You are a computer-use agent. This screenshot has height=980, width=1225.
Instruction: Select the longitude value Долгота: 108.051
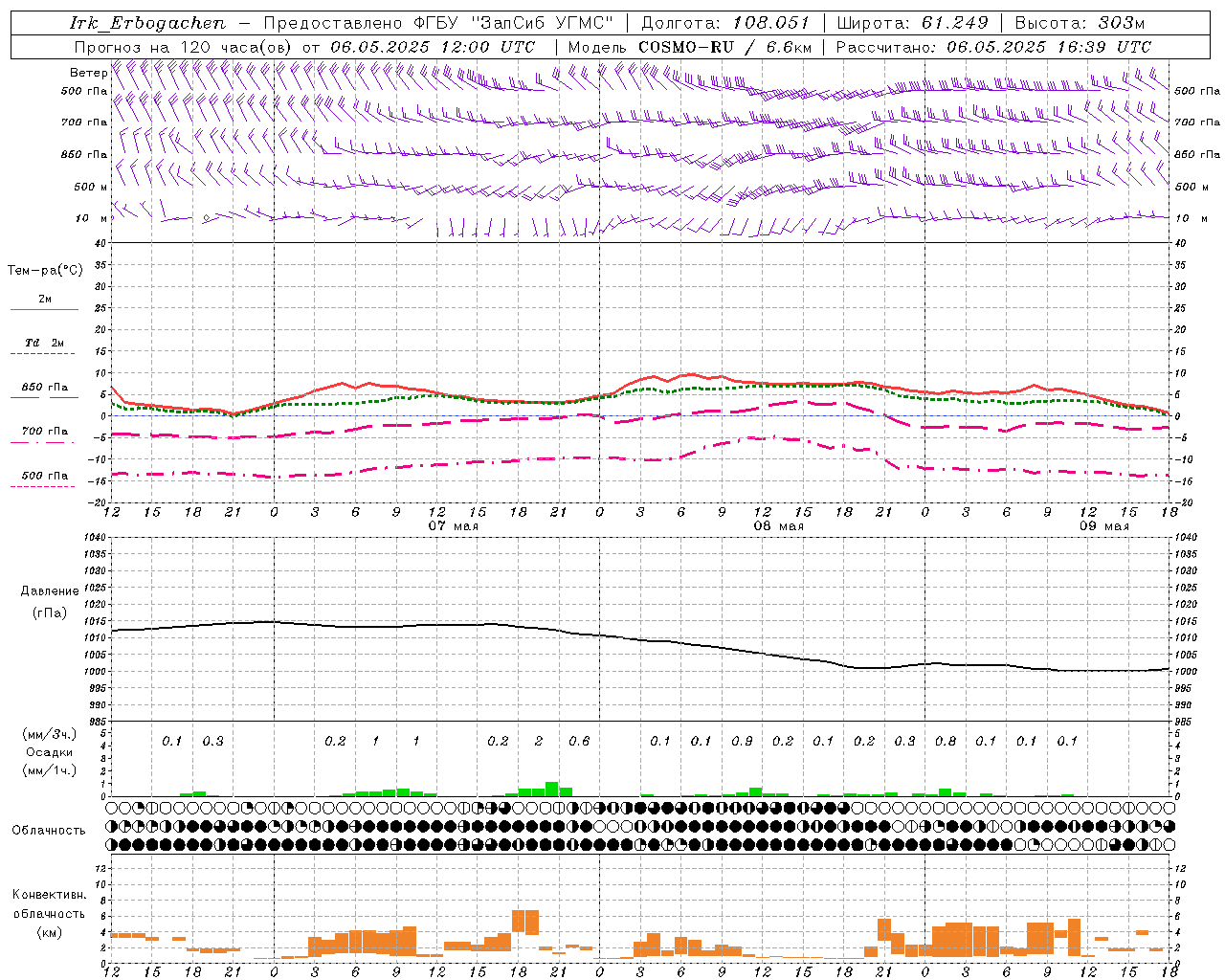click(x=724, y=23)
